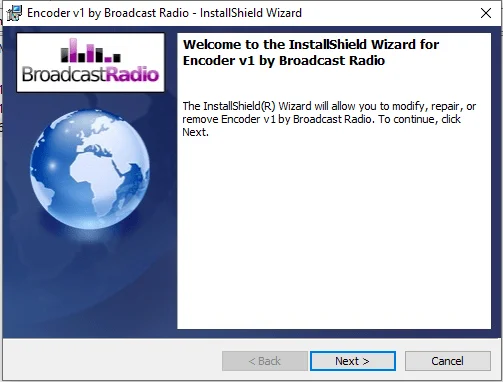Screen dimensions: 503x382
Task: Click the disabled Back button
Action: (x=265, y=361)
